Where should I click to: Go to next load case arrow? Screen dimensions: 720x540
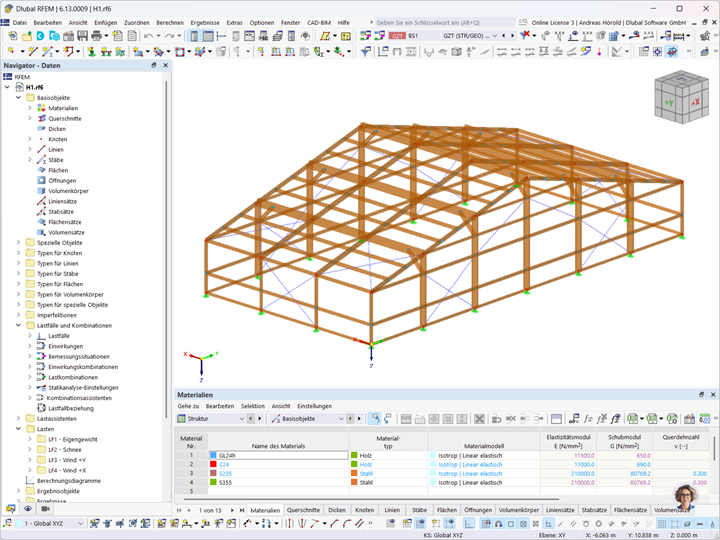tap(512, 36)
